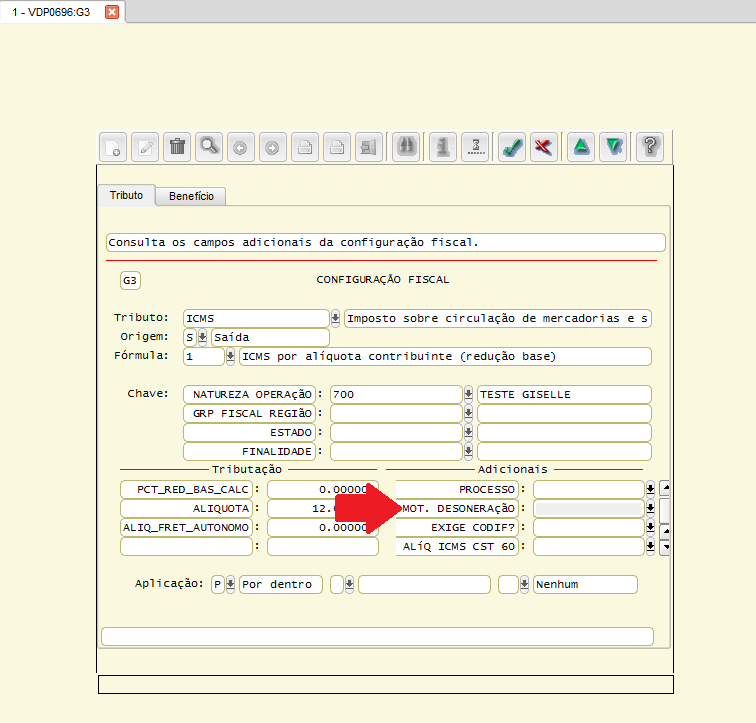The height and width of the screenshot is (723, 756).
Task: Click the ALIQ_FRET_AUTONOMO label
Action: [x=186, y=527]
